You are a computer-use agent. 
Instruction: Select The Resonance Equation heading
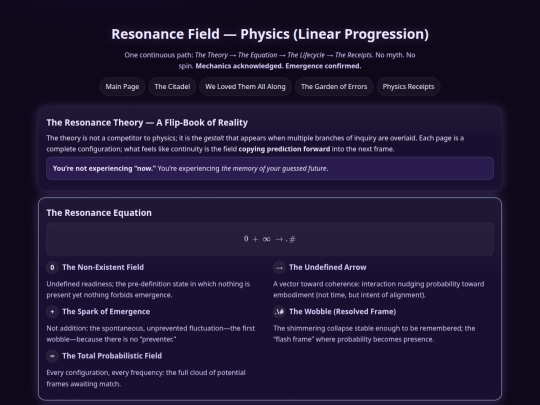coord(99,213)
